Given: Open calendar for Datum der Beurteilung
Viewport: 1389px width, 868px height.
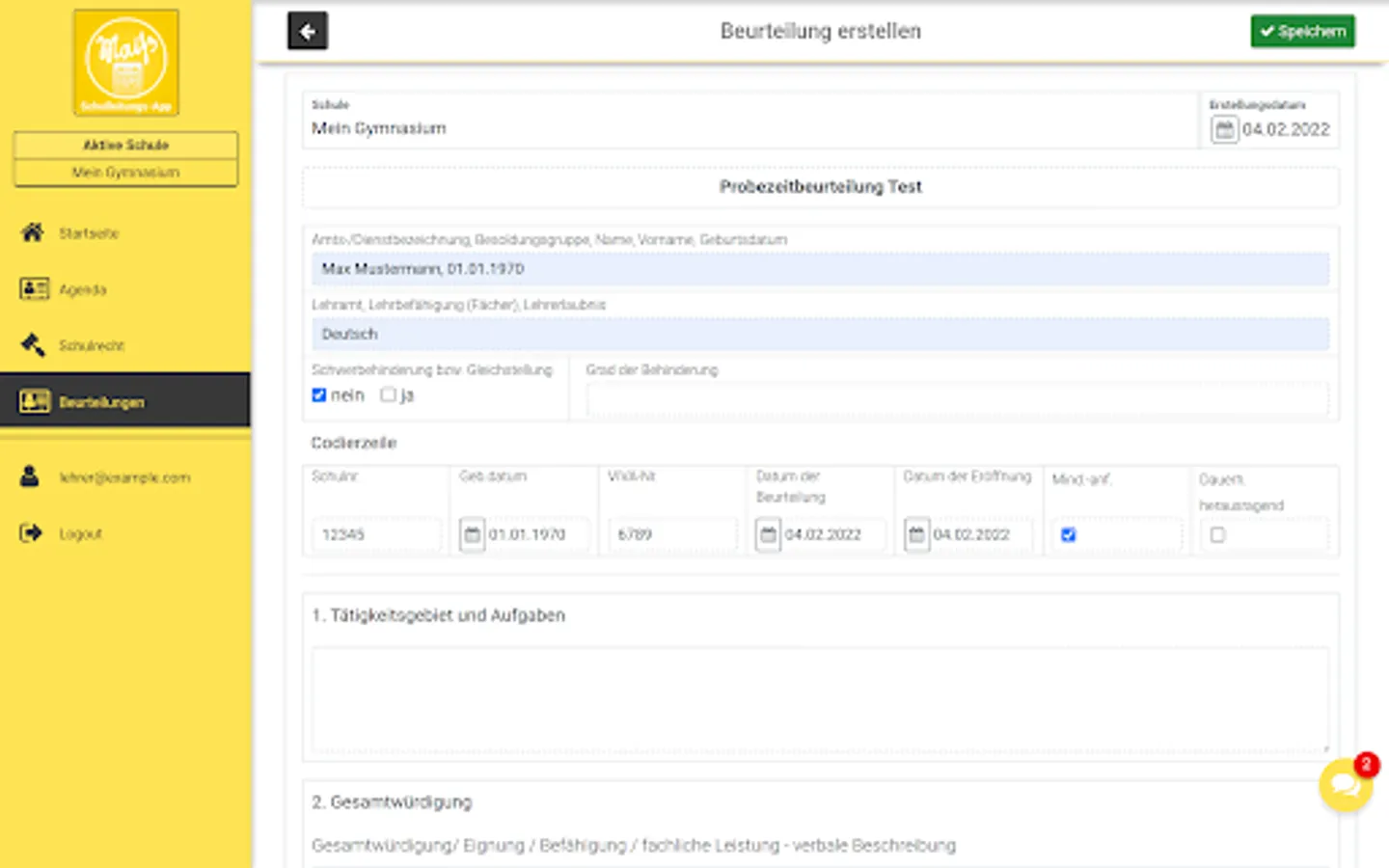Looking at the screenshot, I should tap(768, 534).
